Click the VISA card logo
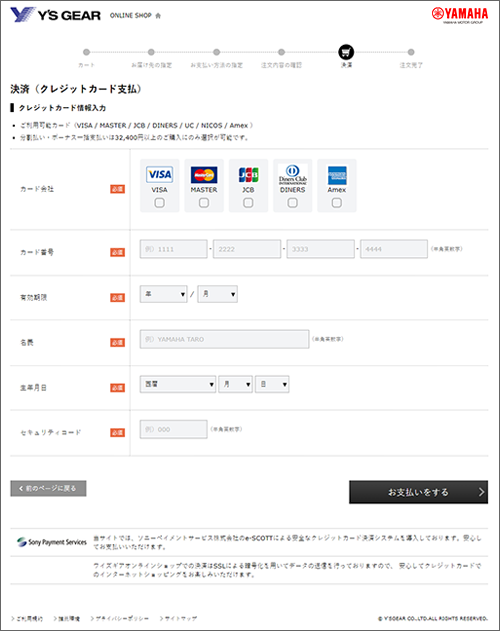This screenshot has height=631, width=500. point(159,174)
